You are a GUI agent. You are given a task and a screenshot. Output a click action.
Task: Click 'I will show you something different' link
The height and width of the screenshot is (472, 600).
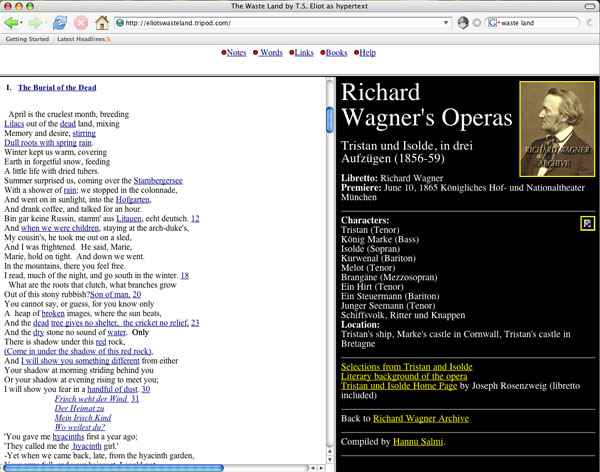pos(80,361)
